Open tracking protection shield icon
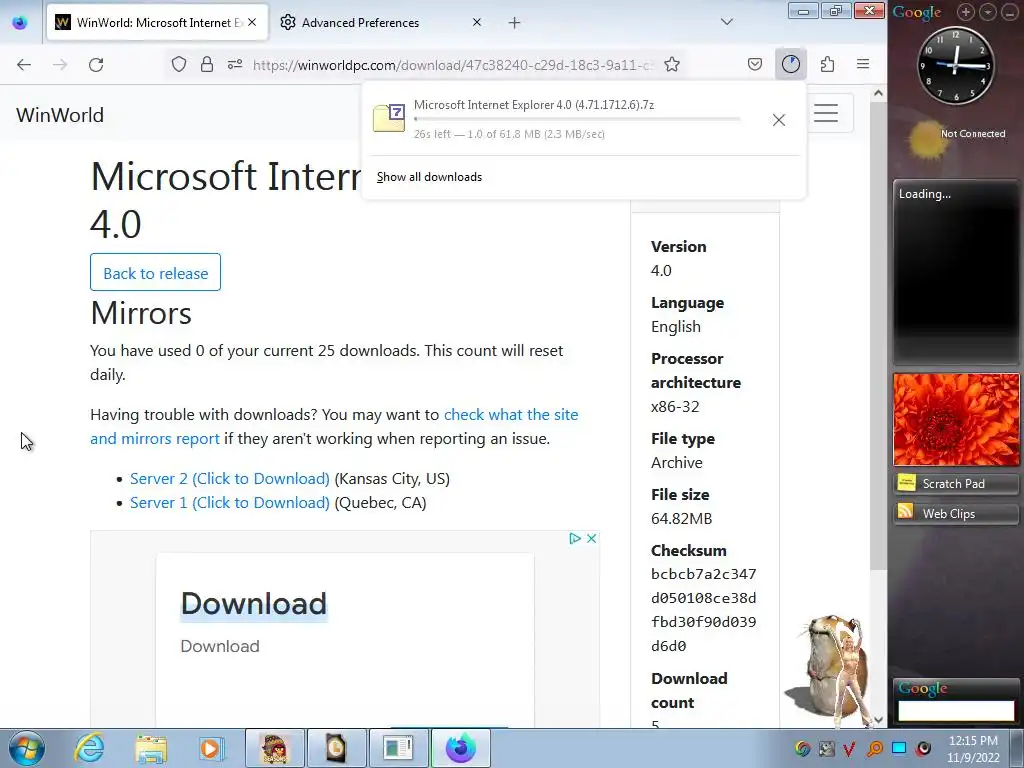This screenshot has width=1024, height=768. [x=179, y=64]
